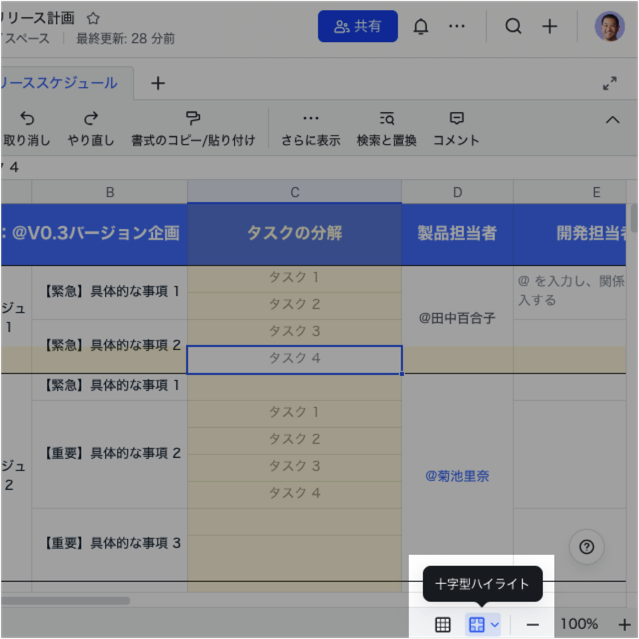
Task: Collapse the toolbar with chevron up
Action: coord(613,120)
